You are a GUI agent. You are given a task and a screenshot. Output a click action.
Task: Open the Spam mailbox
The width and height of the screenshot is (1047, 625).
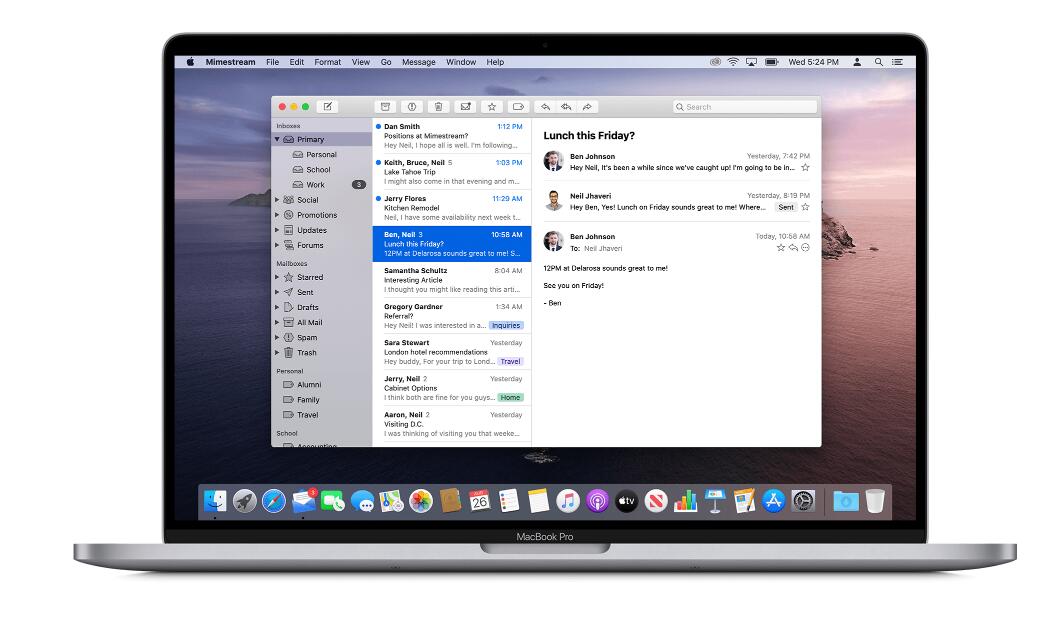[x=322, y=337]
